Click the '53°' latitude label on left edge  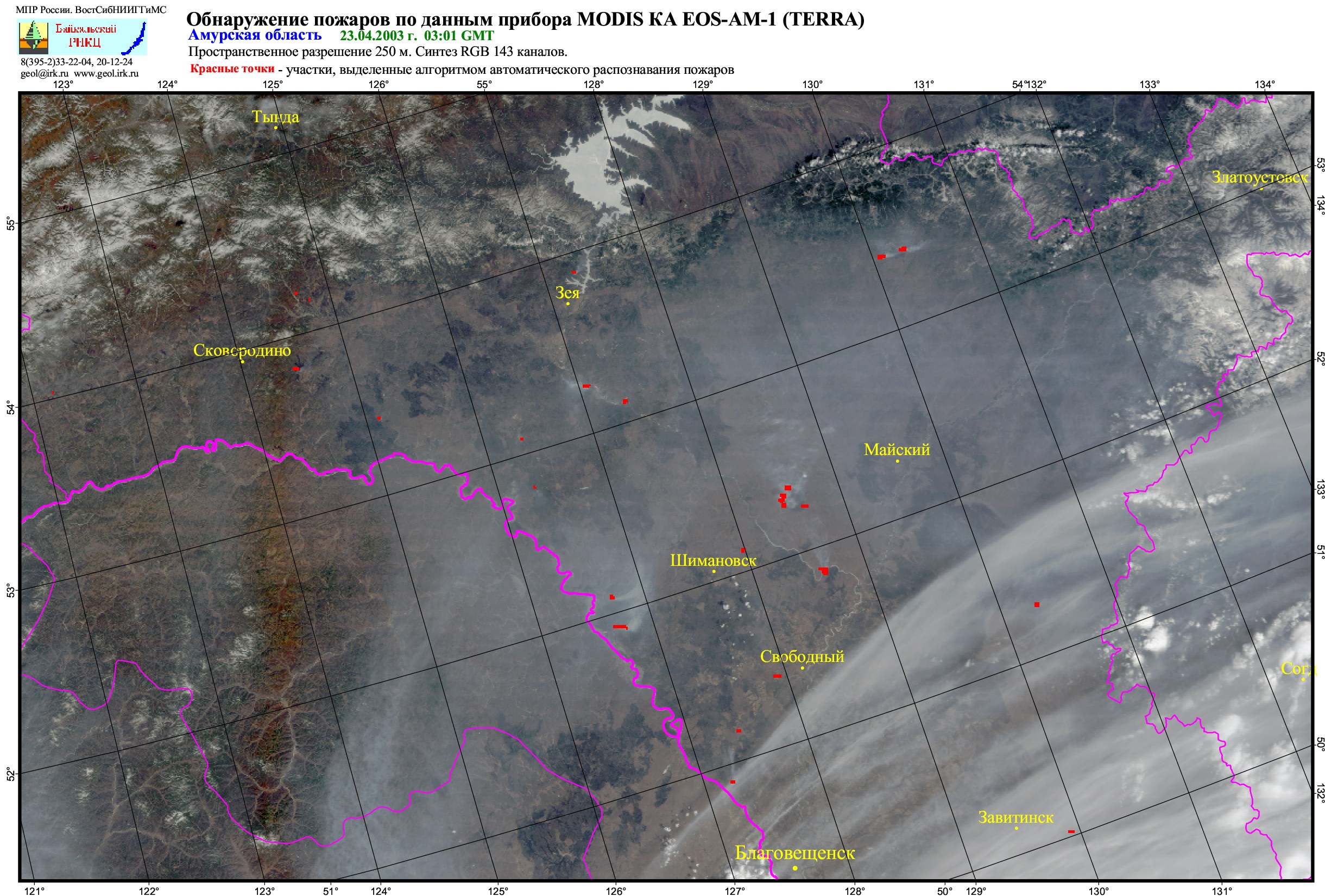click(10, 590)
